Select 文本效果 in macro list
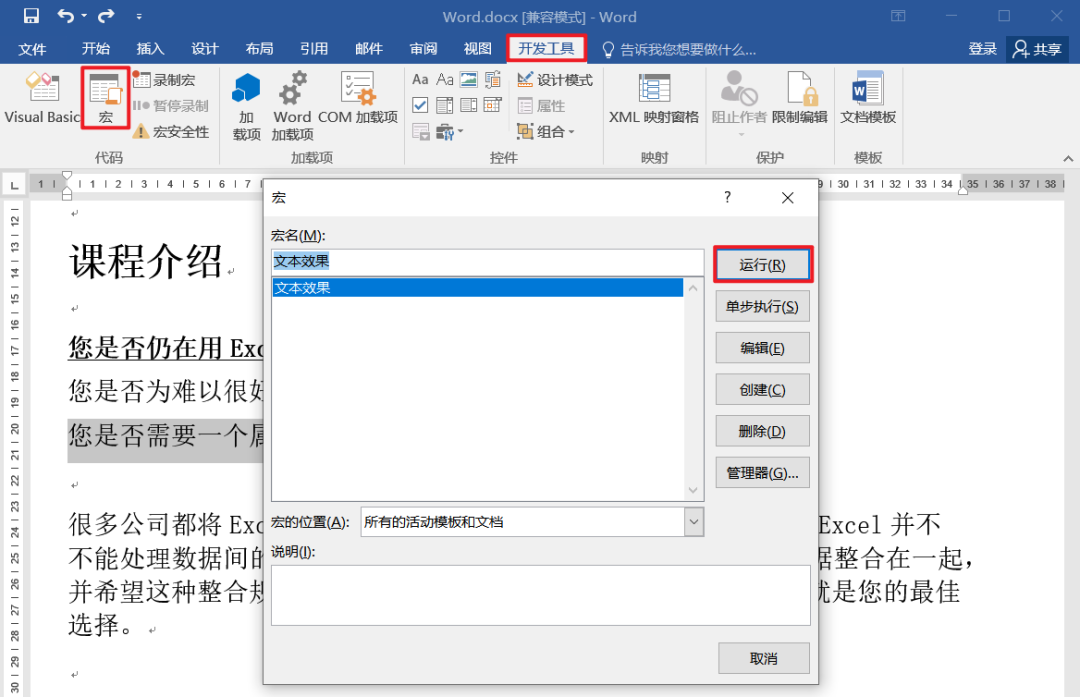The image size is (1080, 697). pos(477,288)
